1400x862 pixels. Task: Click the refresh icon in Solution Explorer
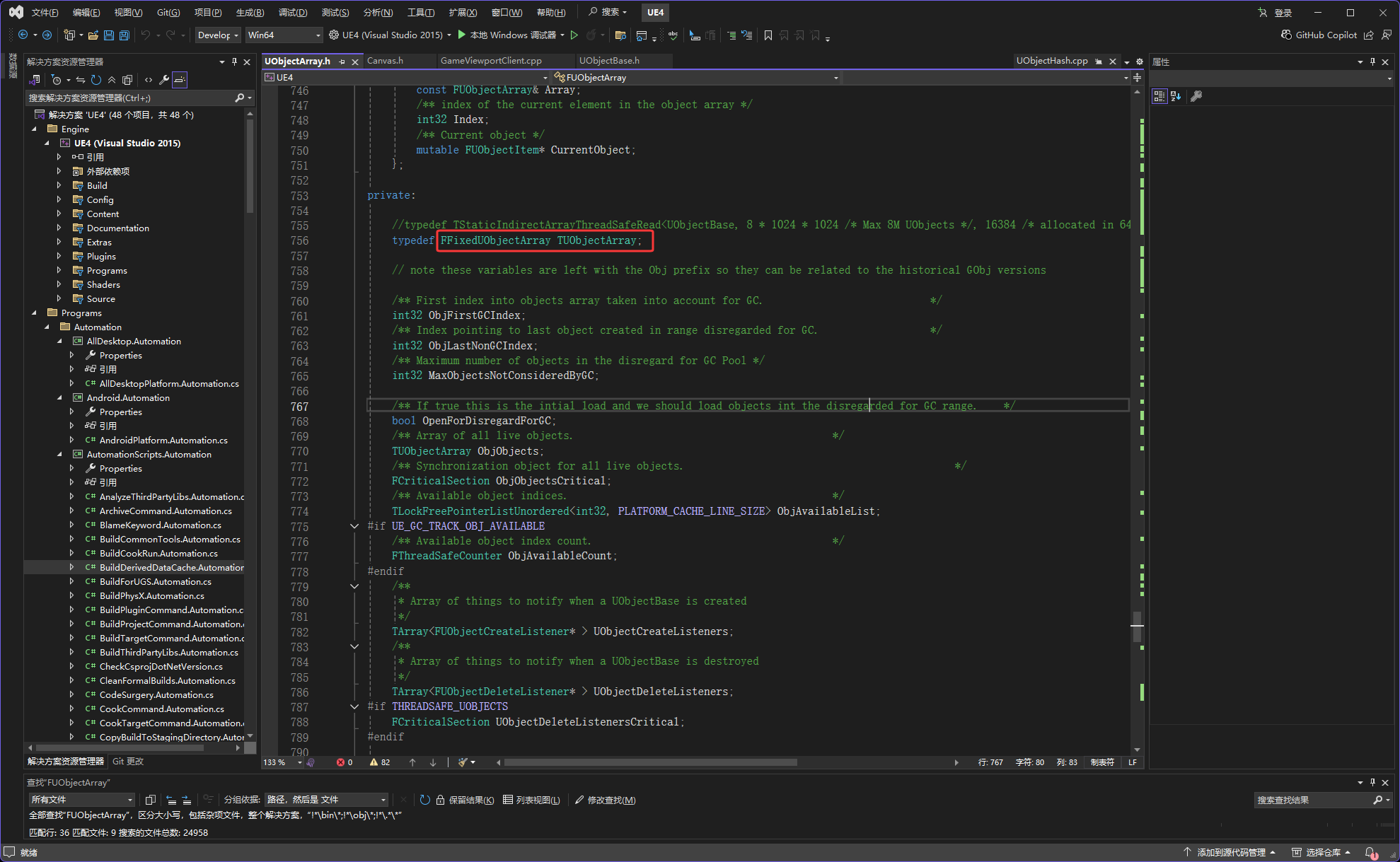96,80
